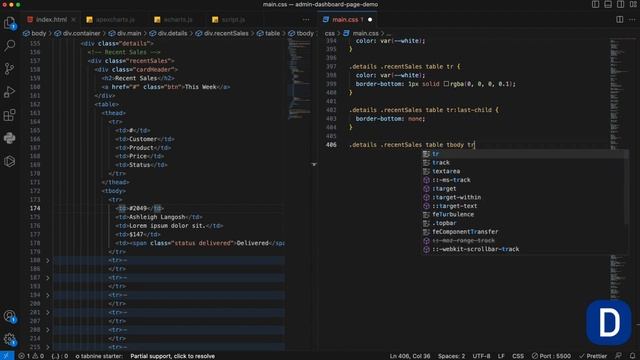Toggle the primary side bar layout icon
The image size is (640, 360).
(596, 4)
